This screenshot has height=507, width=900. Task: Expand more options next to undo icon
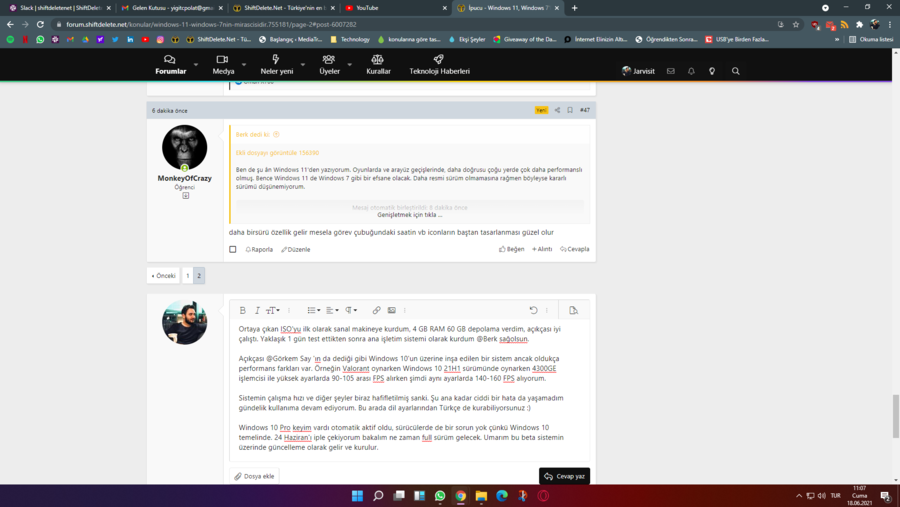pyautogui.click(x=547, y=310)
